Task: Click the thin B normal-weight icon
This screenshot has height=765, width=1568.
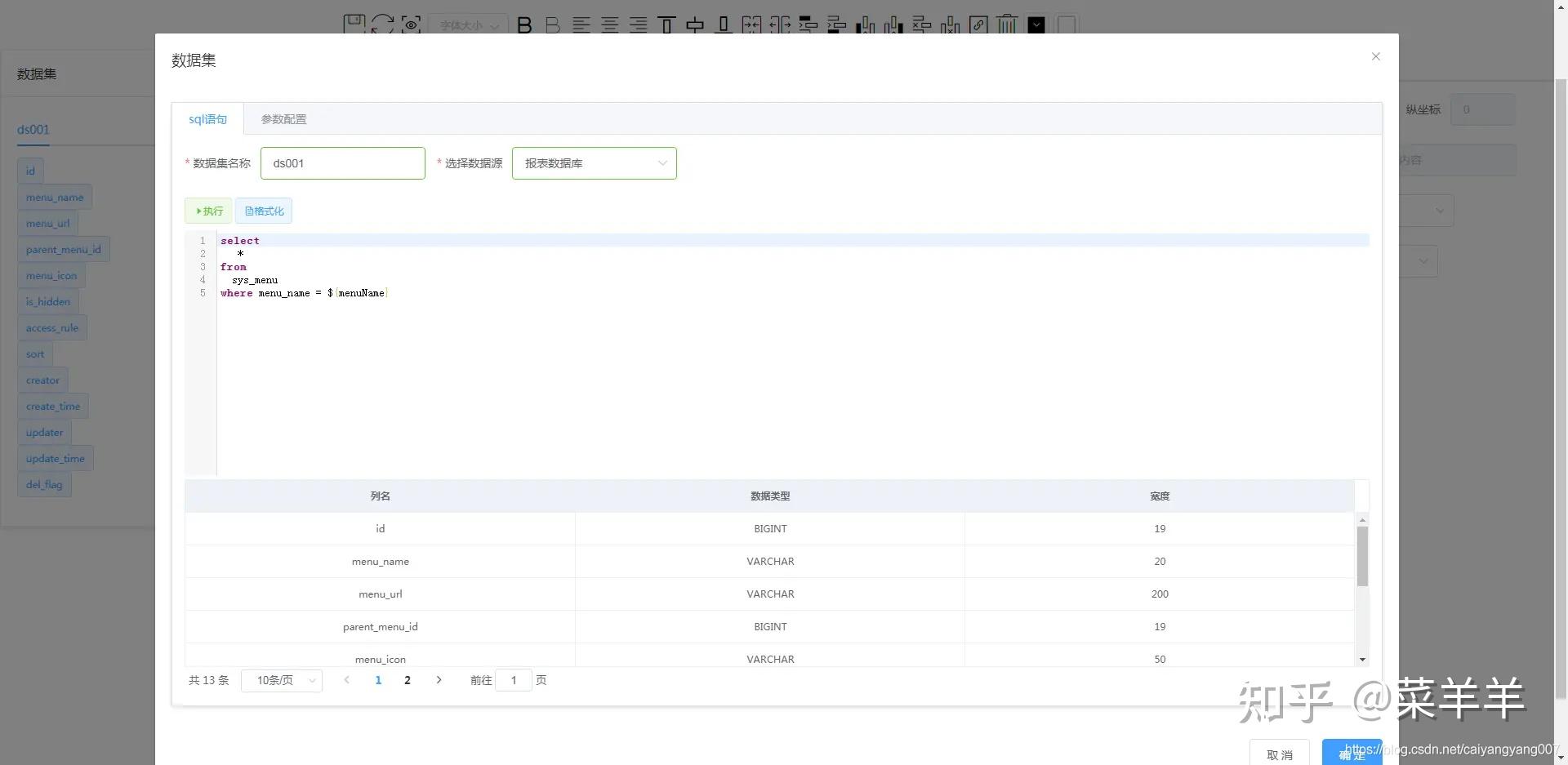Action: tap(553, 25)
